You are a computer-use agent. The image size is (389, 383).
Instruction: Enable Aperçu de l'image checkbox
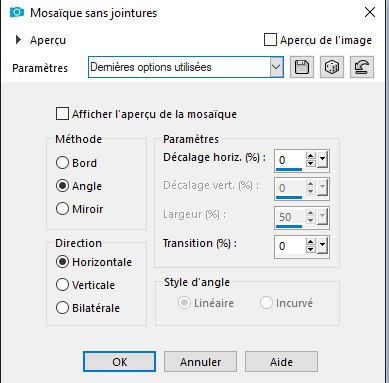(x=270, y=40)
